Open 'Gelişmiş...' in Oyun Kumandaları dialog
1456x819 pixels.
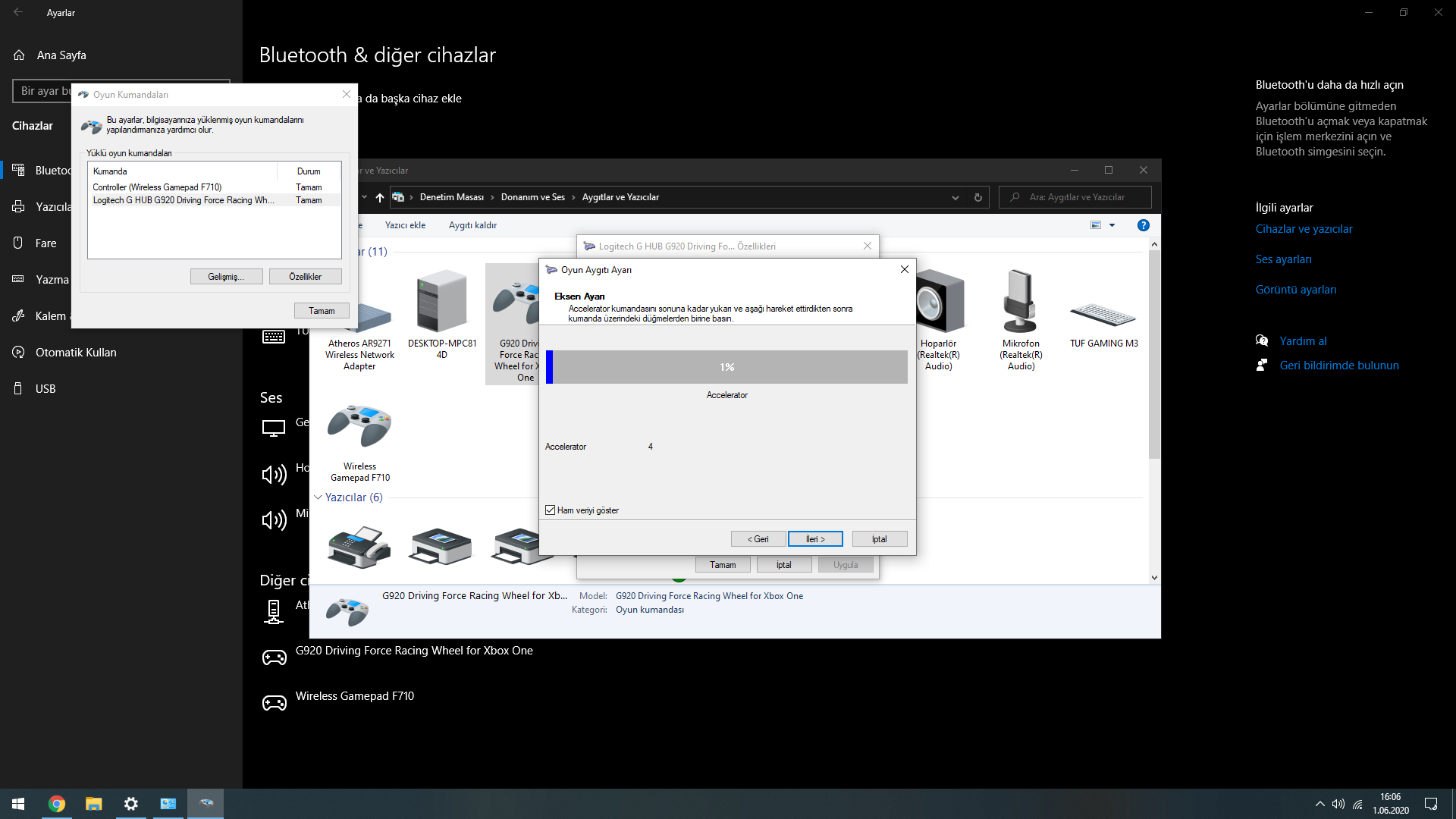pyautogui.click(x=226, y=277)
